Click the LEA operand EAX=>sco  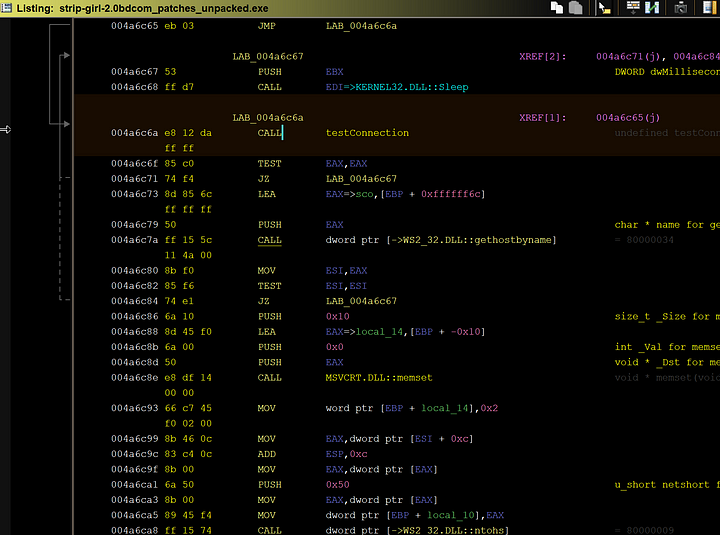[x=349, y=194]
